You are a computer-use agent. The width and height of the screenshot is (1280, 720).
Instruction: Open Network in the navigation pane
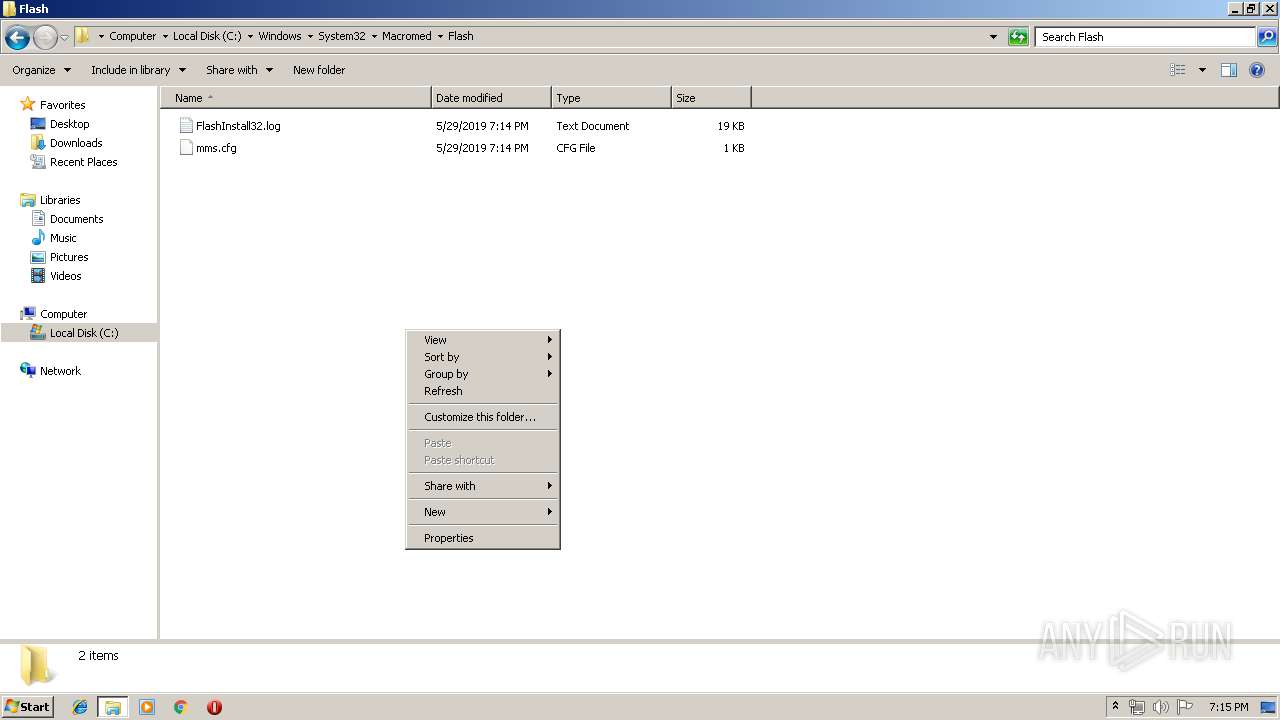pyautogui.click(x=60, y=371)
